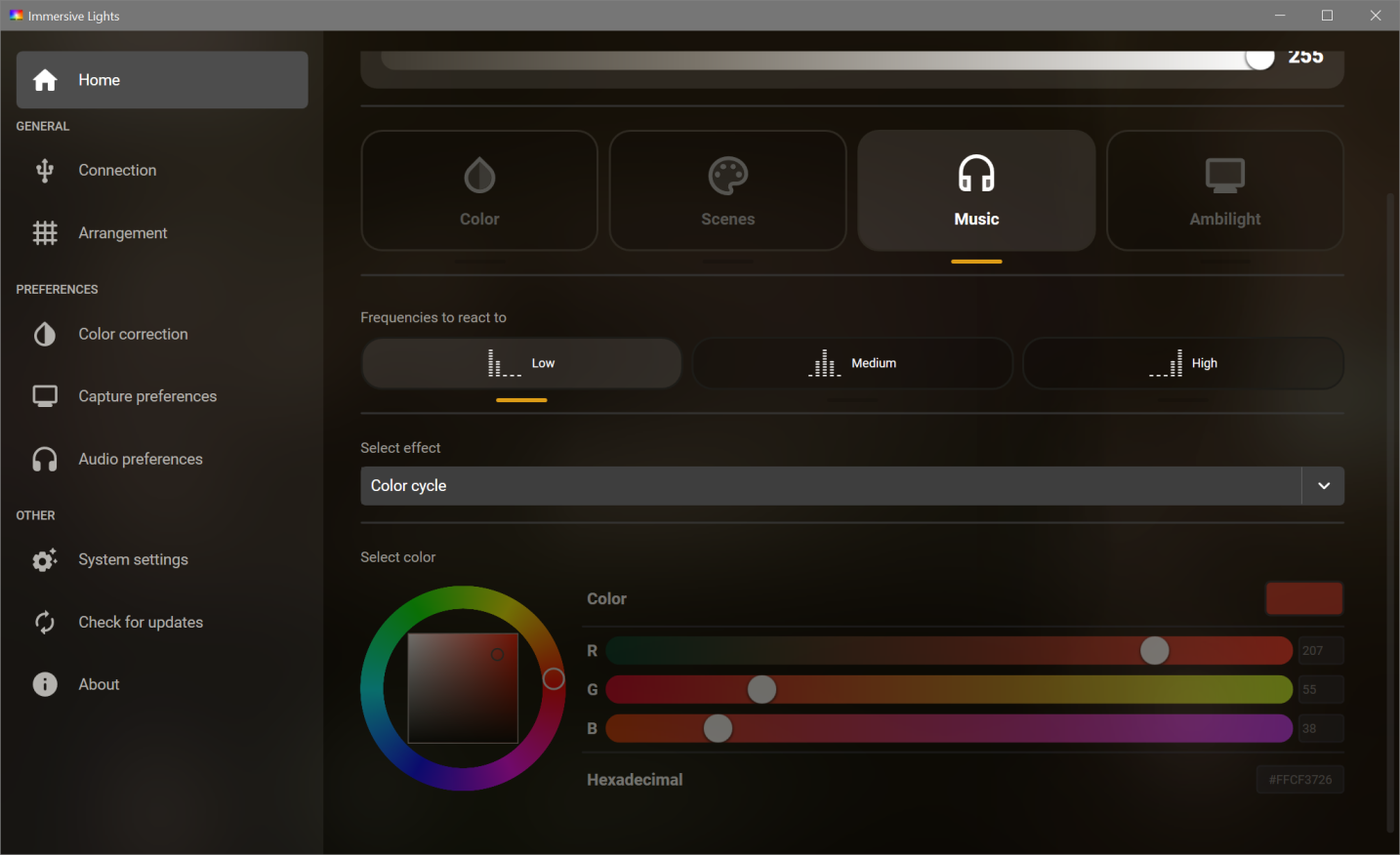
Task: Select the Low frequency option
Action: point(521,364)
